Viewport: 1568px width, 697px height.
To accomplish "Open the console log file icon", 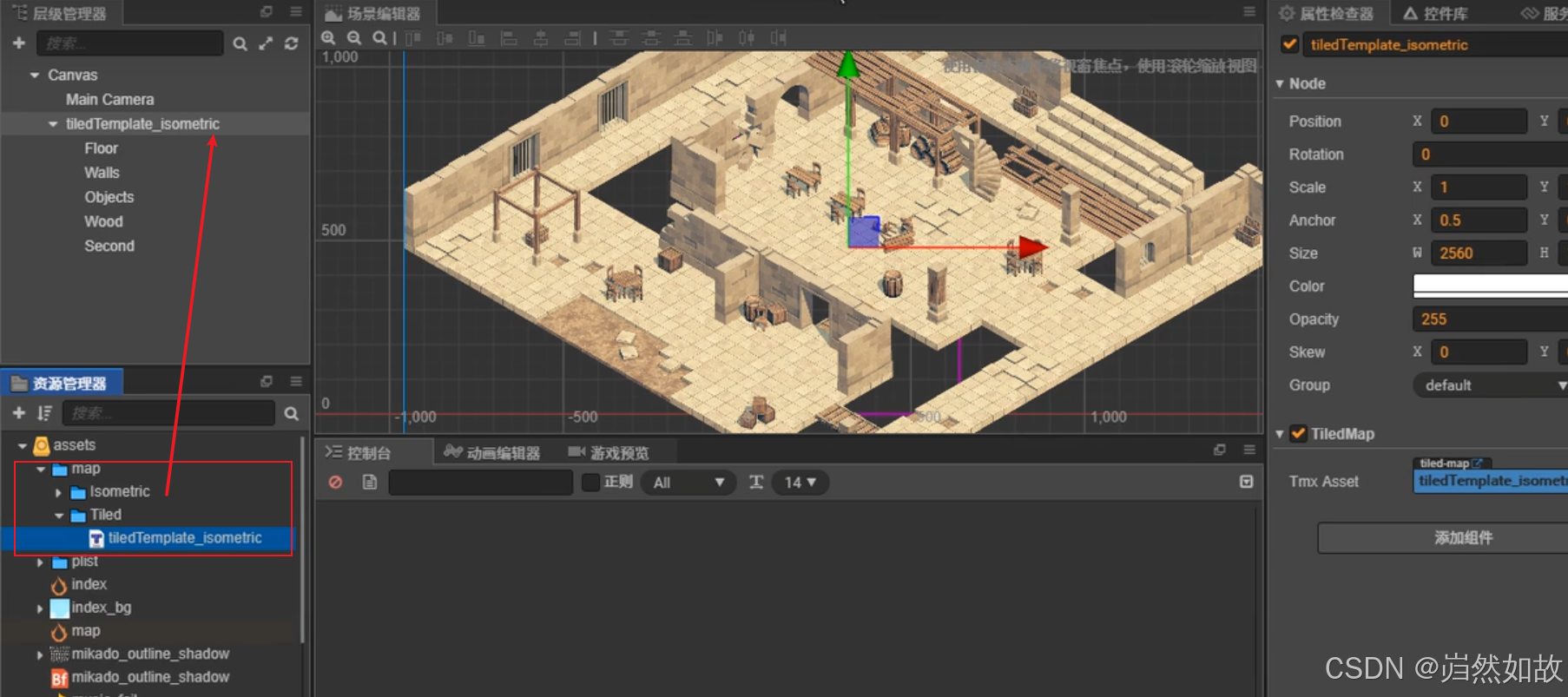I will [x=370, y=482].
